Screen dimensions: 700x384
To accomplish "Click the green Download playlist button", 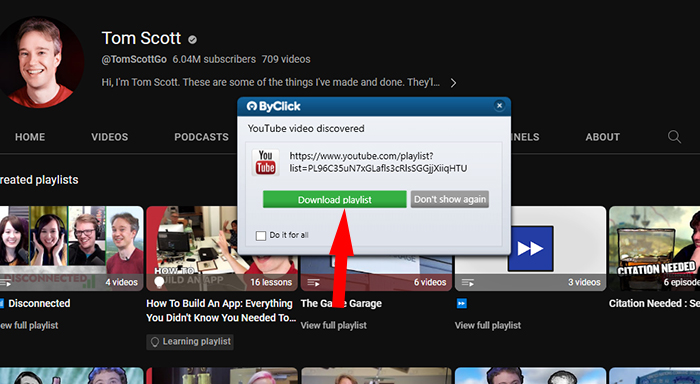I will pyautogui.click(x=334, y=200).
